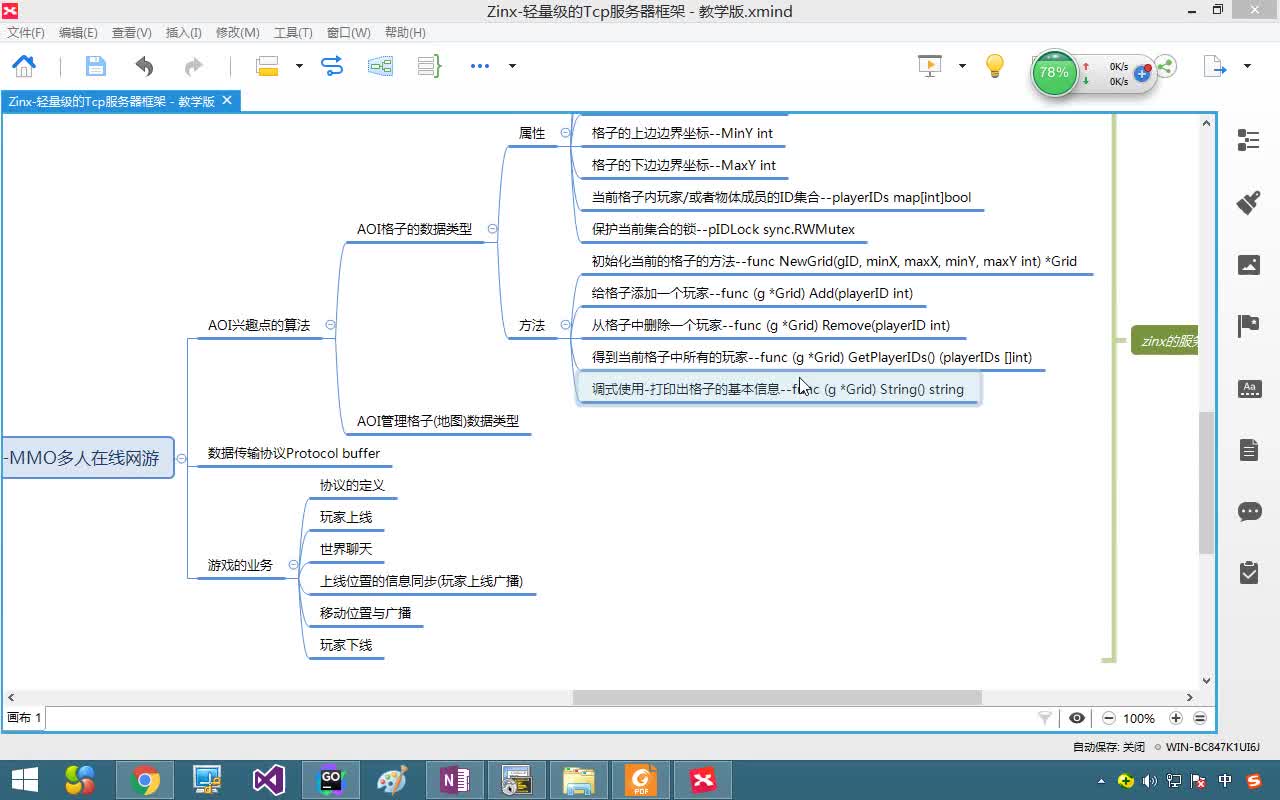Click the horizontal scrollbar thumb

(777, 697)
